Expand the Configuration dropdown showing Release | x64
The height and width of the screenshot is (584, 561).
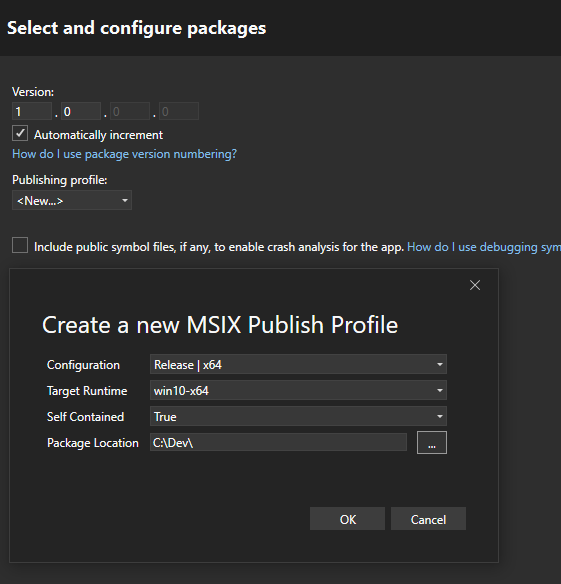click(298, 364)
